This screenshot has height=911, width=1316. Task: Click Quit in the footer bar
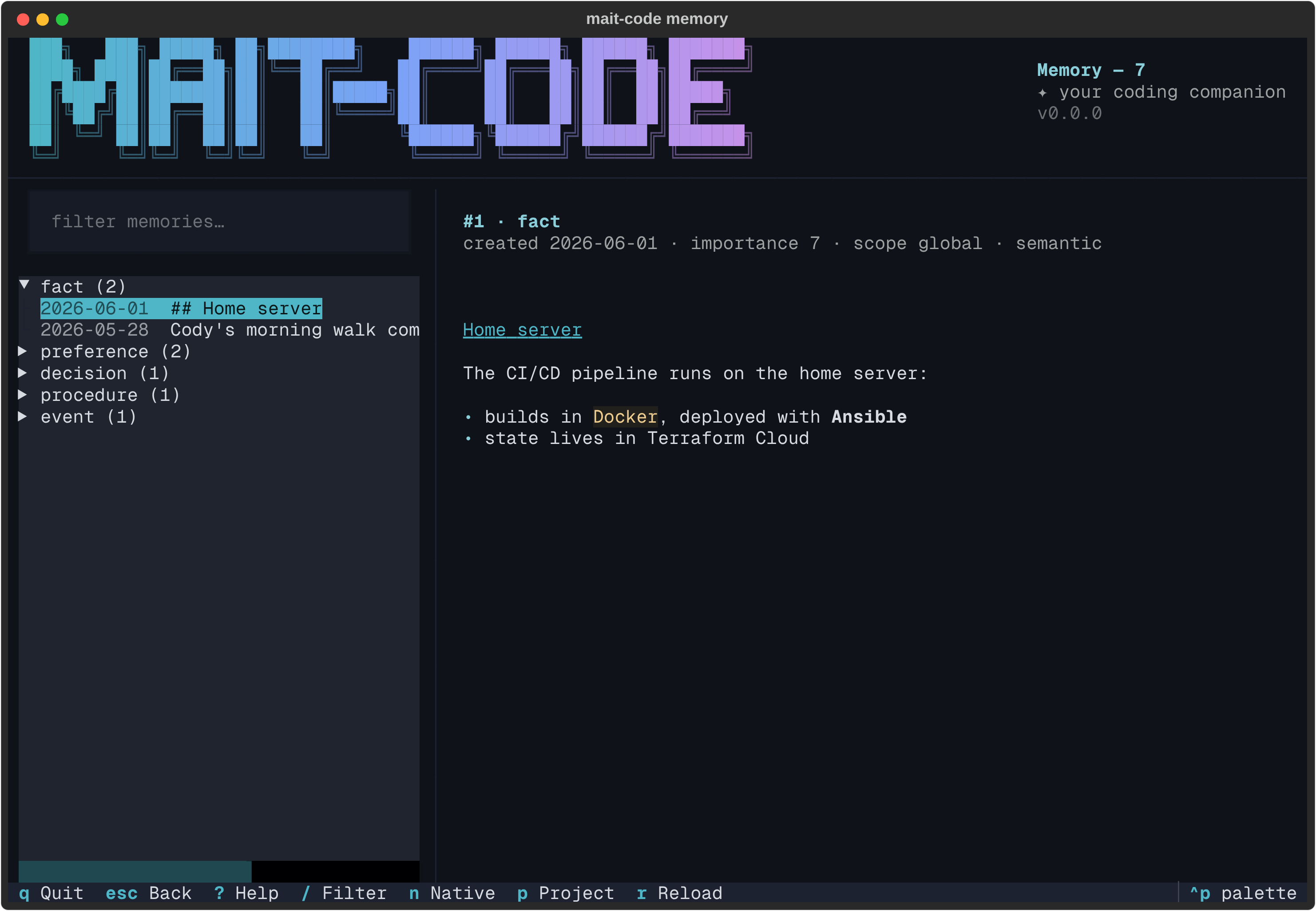point(51,893)
